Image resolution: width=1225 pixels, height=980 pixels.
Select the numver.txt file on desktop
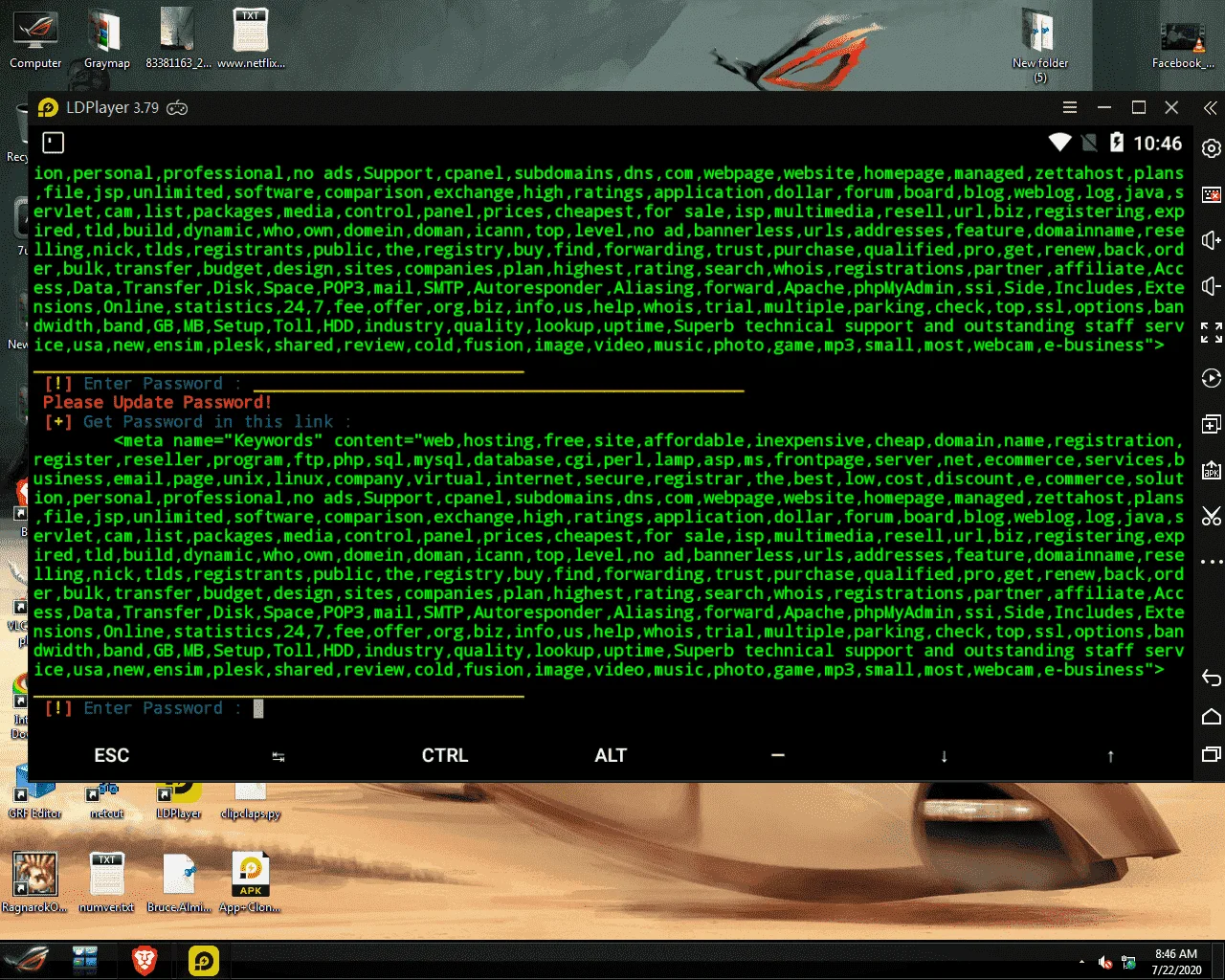tap(106, 881)
